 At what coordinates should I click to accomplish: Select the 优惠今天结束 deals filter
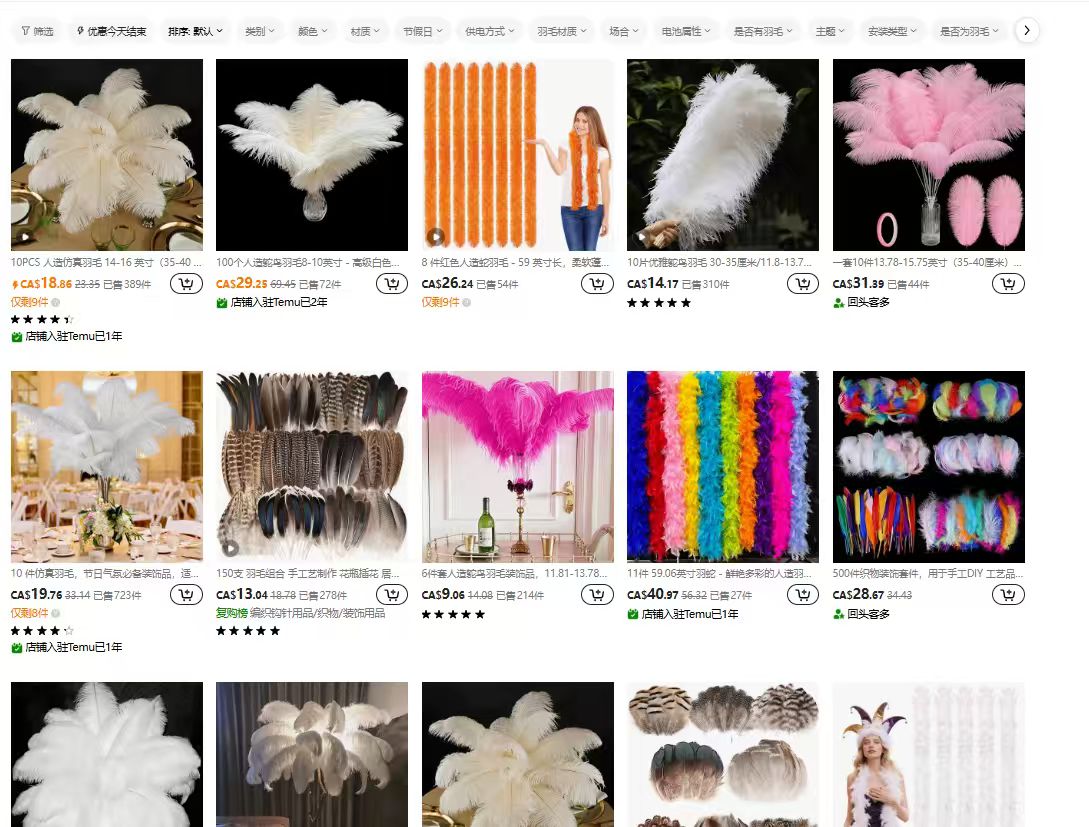click(x=111, y=31)
